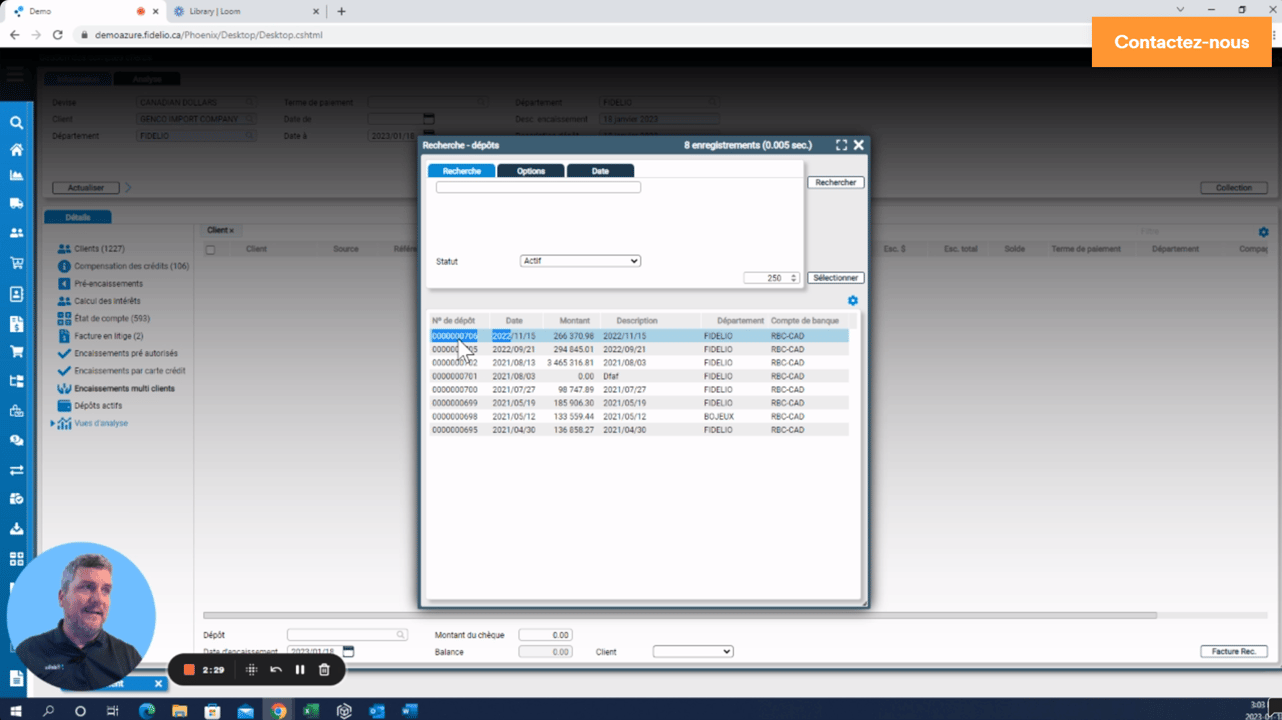
Task: Click the Loom dotted drag-handle icon
Action: coord(252,670)
